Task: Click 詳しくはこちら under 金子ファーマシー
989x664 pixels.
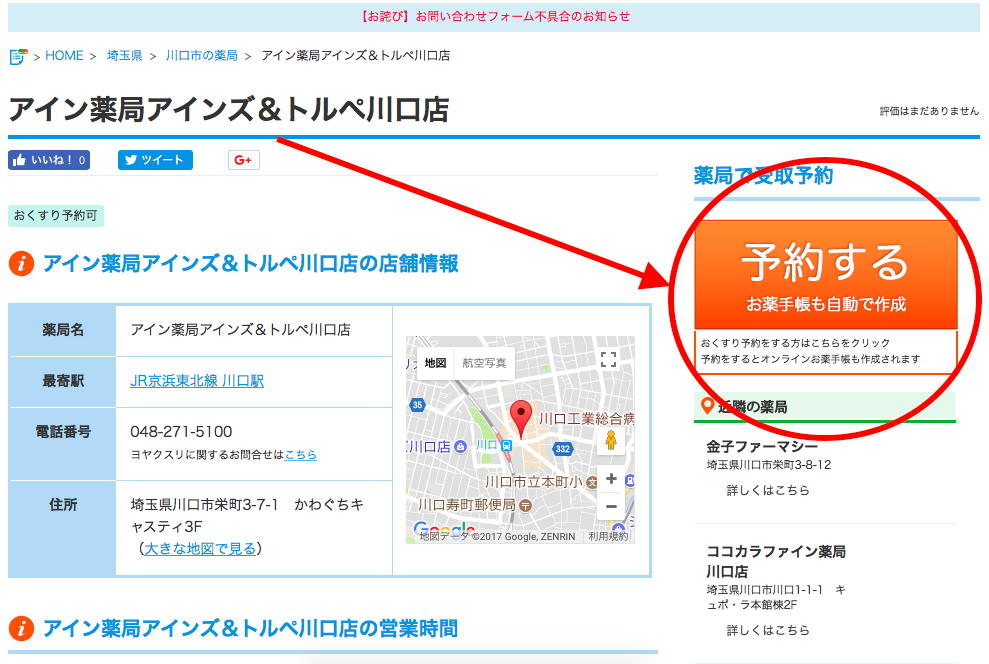Action: (768, 490)
